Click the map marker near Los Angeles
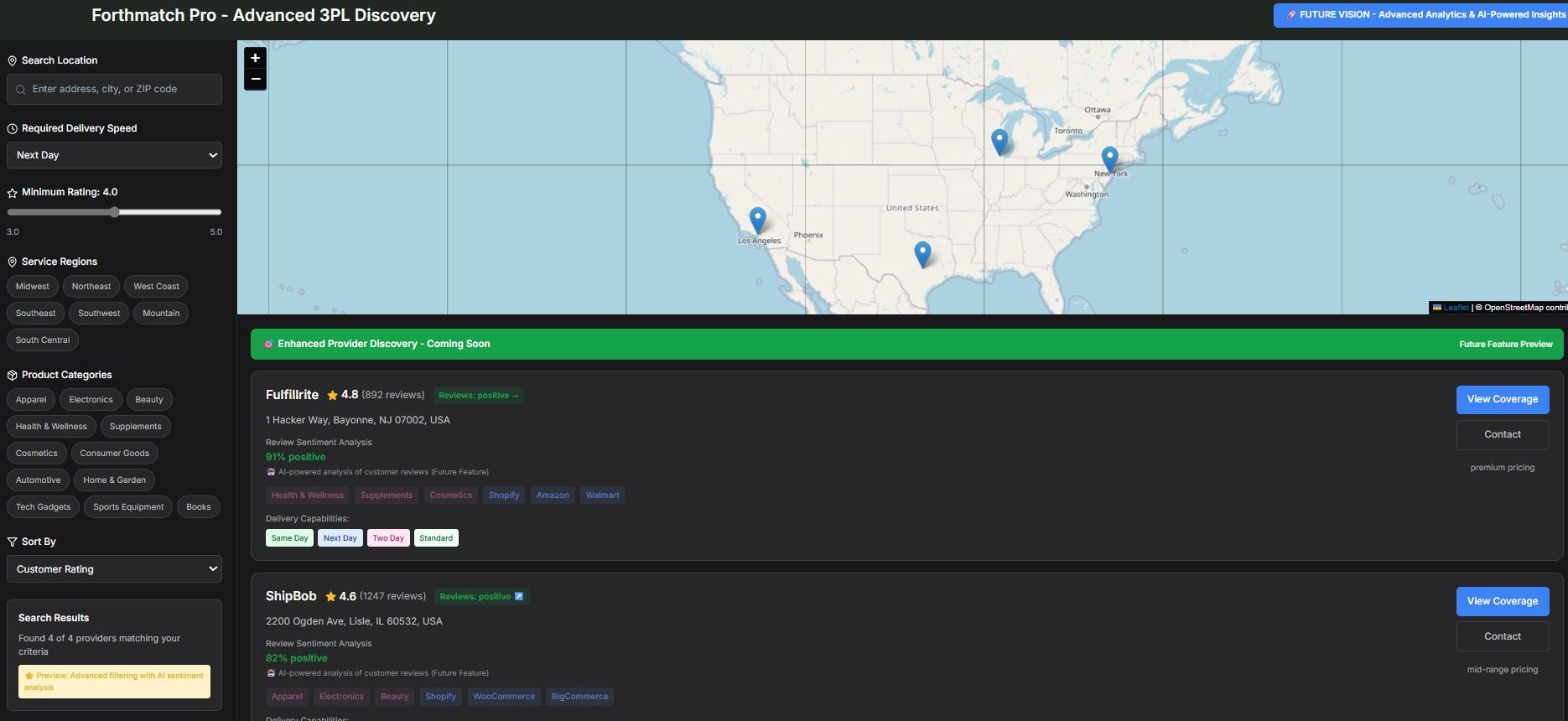Image resolution: width=1568 pixels, height=721 pixels. (x=757, y=220)
